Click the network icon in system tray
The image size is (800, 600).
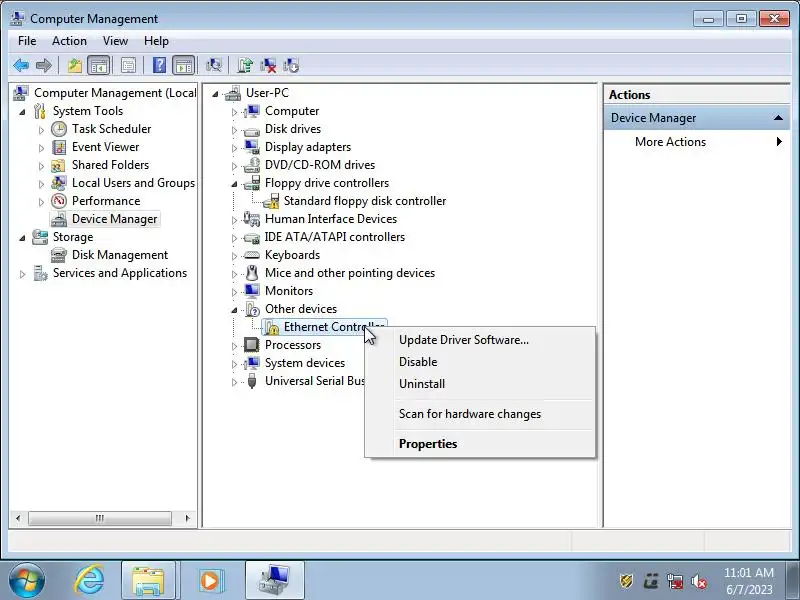[x=675, y=581]
